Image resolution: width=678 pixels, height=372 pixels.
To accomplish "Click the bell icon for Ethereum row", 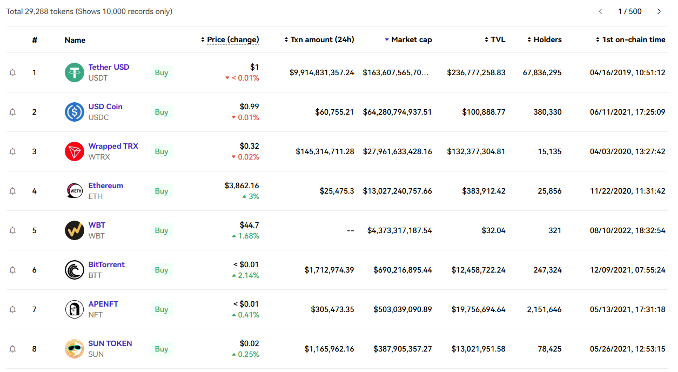I will 13,191.
